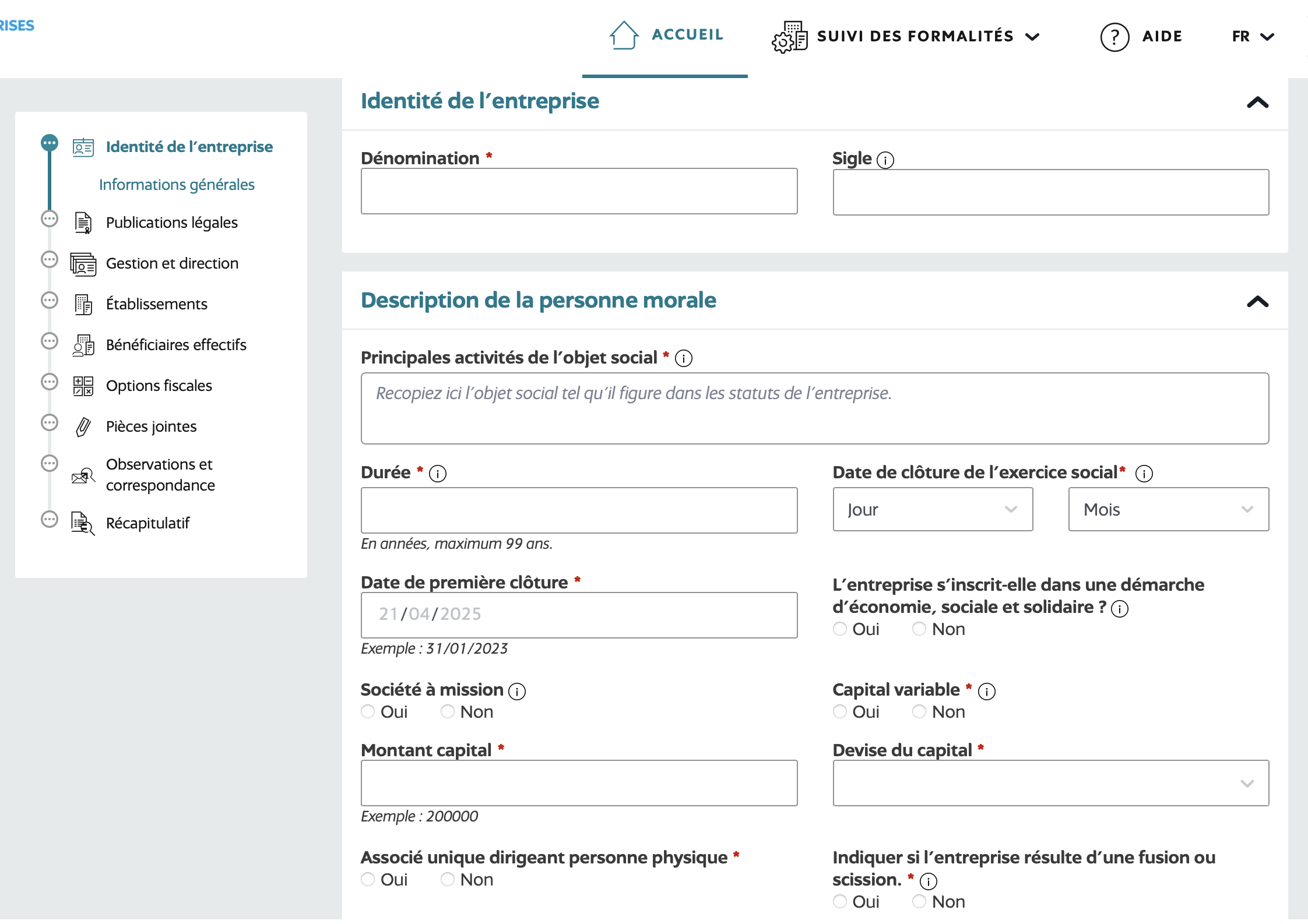
Task: Open the Devise du capital dropdown
Action: [1050, 784]
